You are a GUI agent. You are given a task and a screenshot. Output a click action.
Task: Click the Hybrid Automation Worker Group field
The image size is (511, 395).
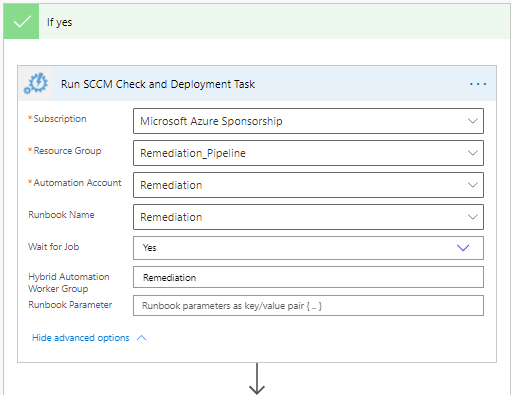[308, 277]
